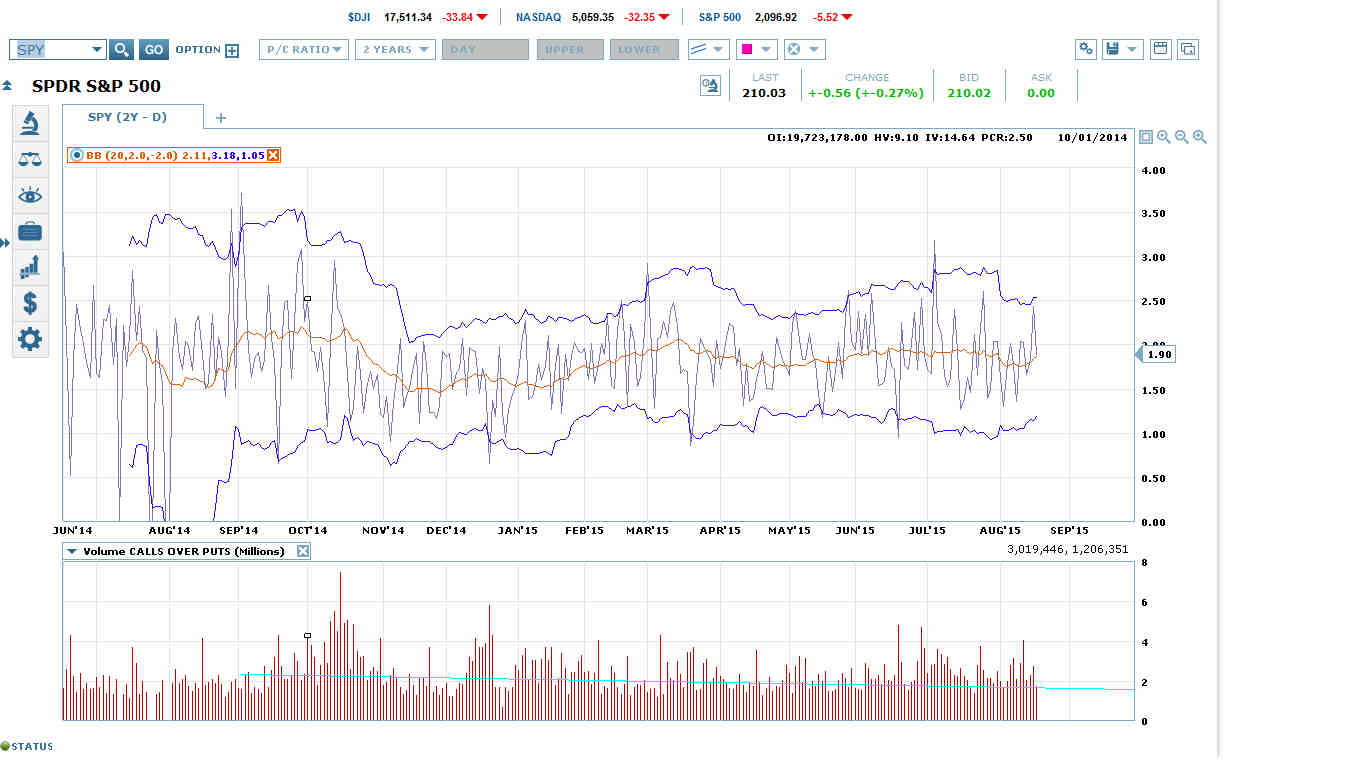
Task: Open the microscope research sidebar tool
Action: (30, 124)
